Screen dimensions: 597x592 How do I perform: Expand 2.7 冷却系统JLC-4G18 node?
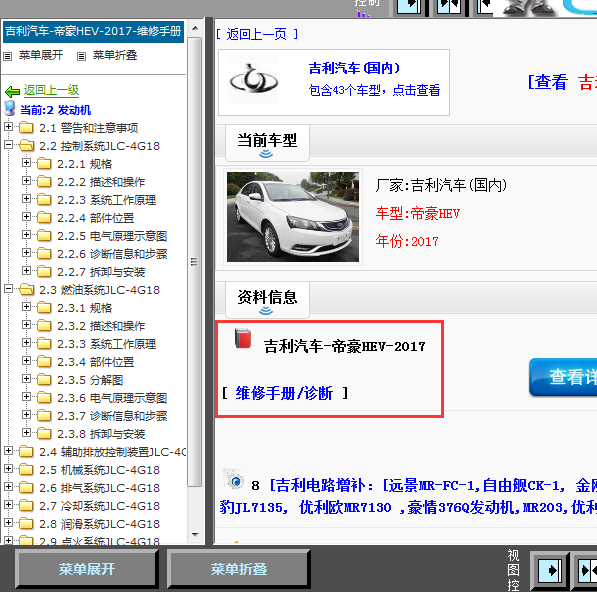(8, 504)
